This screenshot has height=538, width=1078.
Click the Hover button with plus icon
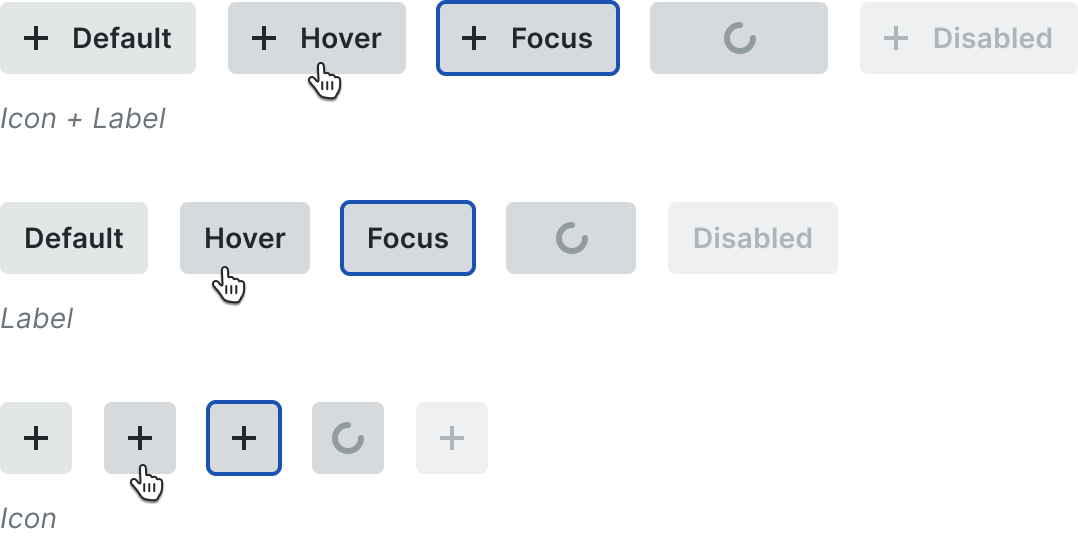(317, 38)
